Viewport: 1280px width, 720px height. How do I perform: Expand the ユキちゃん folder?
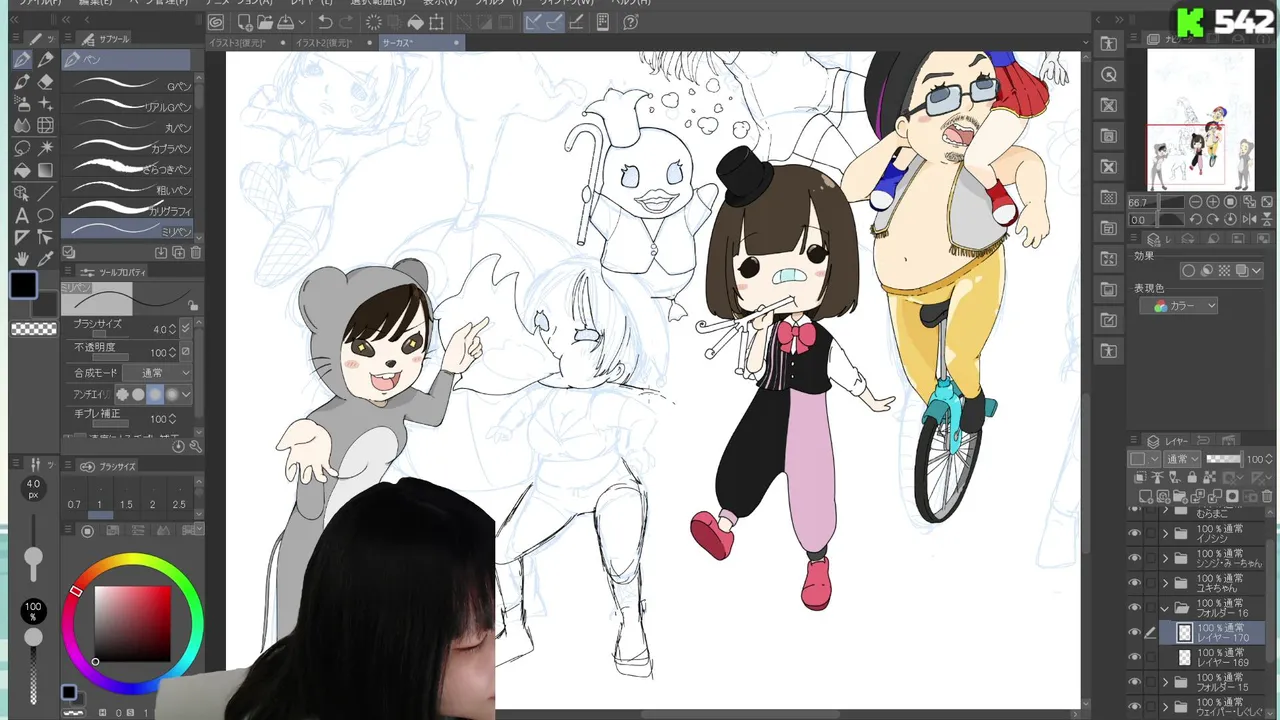click(1165, 583)
